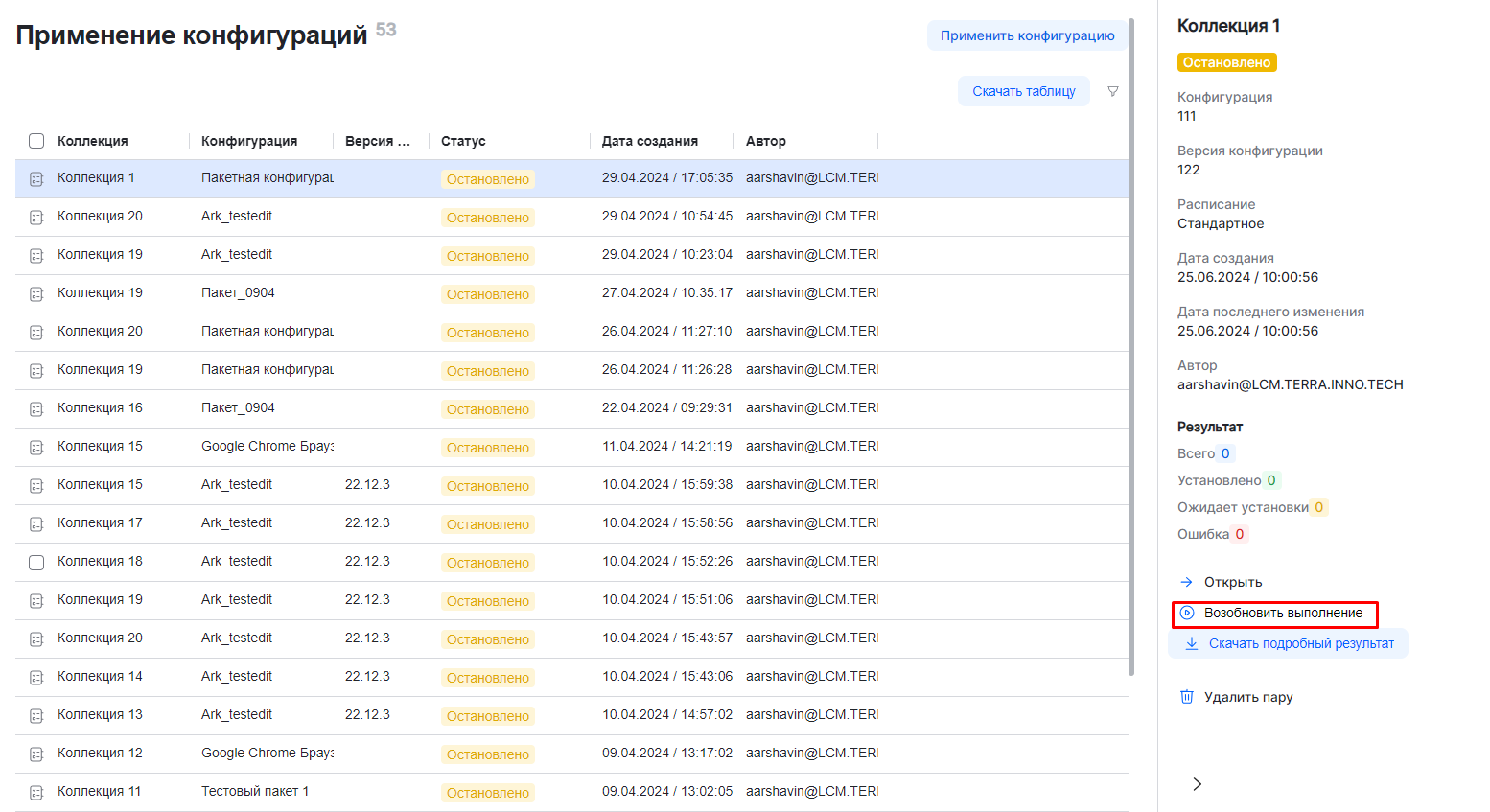Click the row icon beside Коллекция 11
This screenshot has width=1490, height=812.
[x=36, y=792]
